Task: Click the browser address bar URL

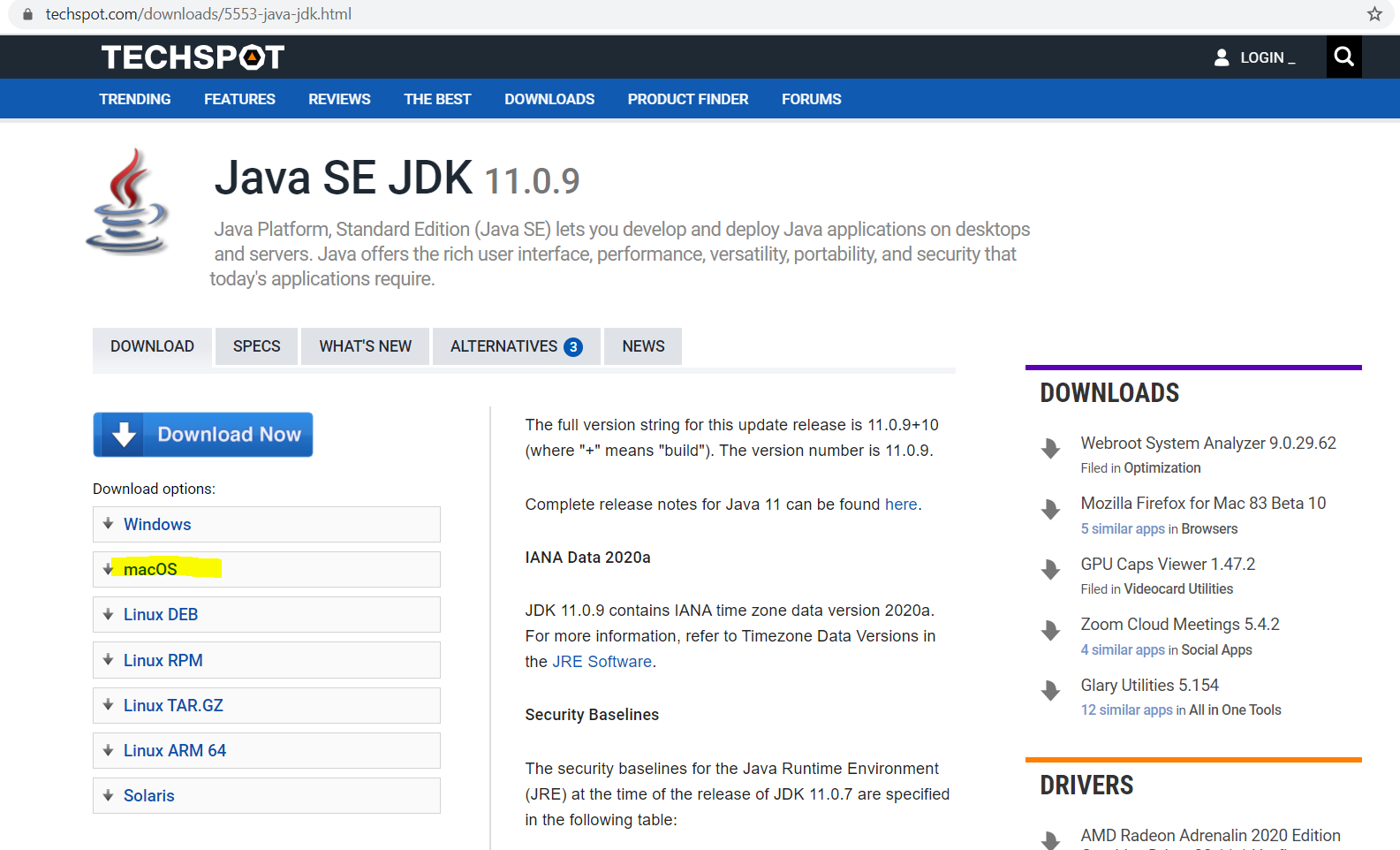Action: [x=199, y=14]
